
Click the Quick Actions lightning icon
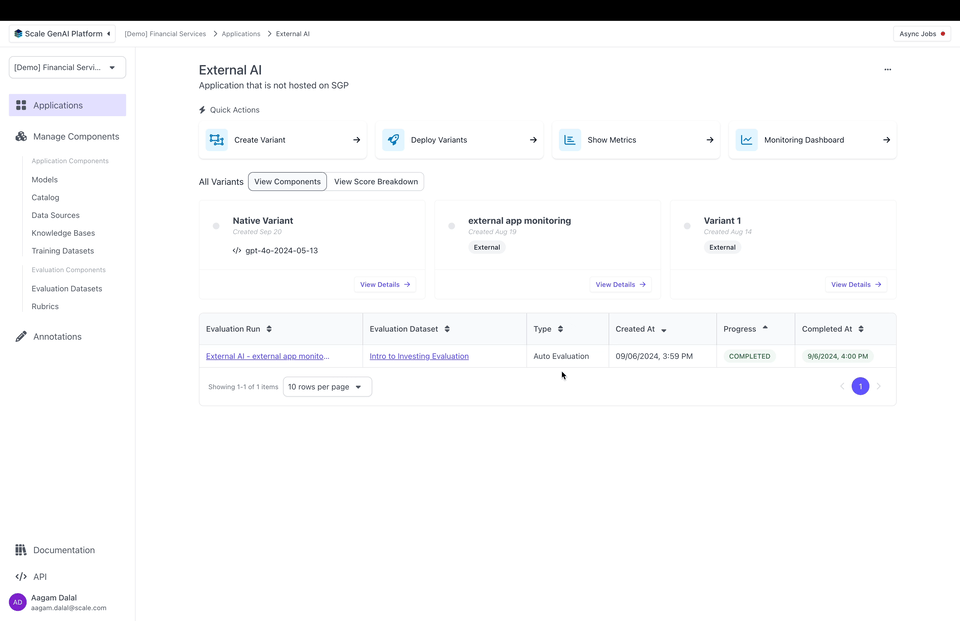pyautogui.click(x=202, y=110)
